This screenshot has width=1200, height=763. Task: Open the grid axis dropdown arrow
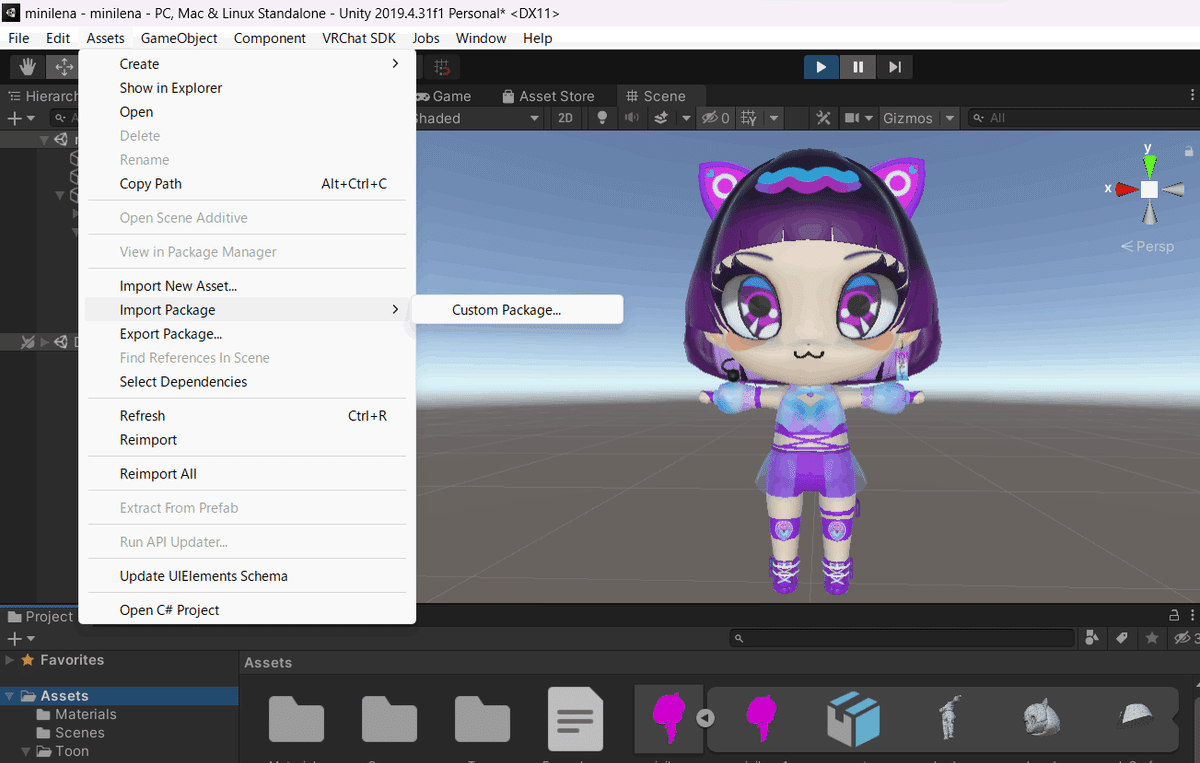tap(774, 118)
